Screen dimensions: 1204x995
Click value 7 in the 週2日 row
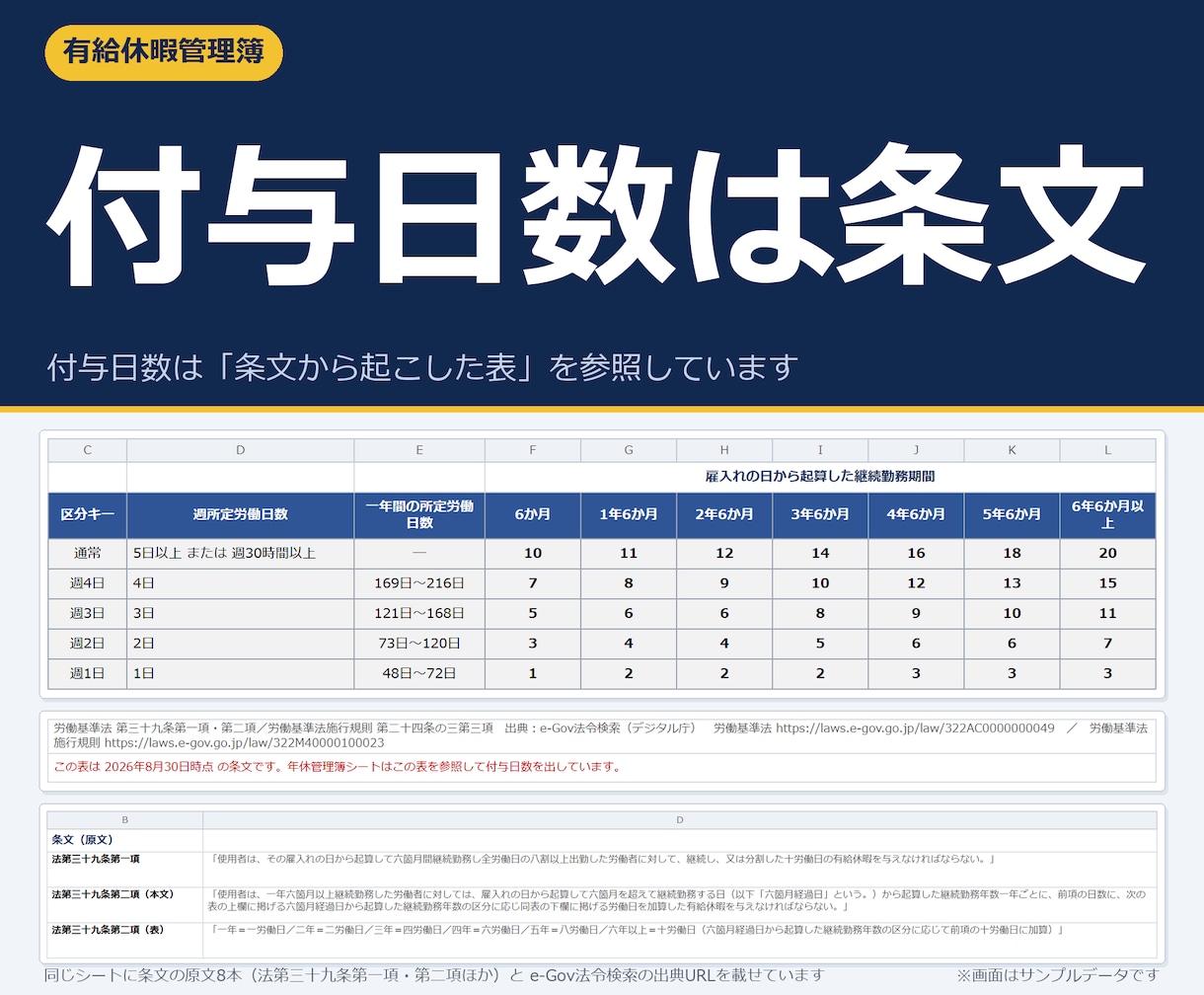1107,644
